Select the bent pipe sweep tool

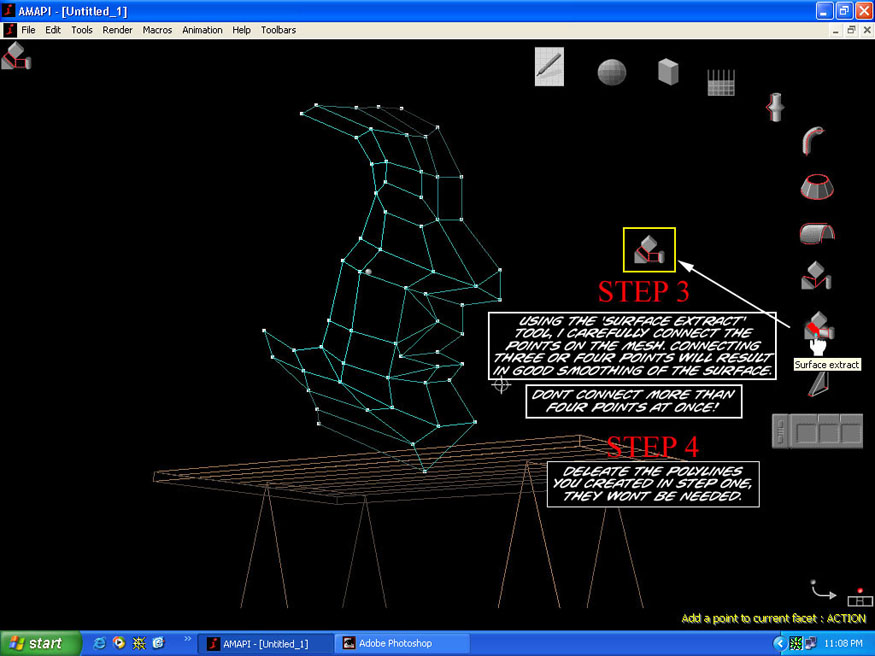click(x=815, y=140)
